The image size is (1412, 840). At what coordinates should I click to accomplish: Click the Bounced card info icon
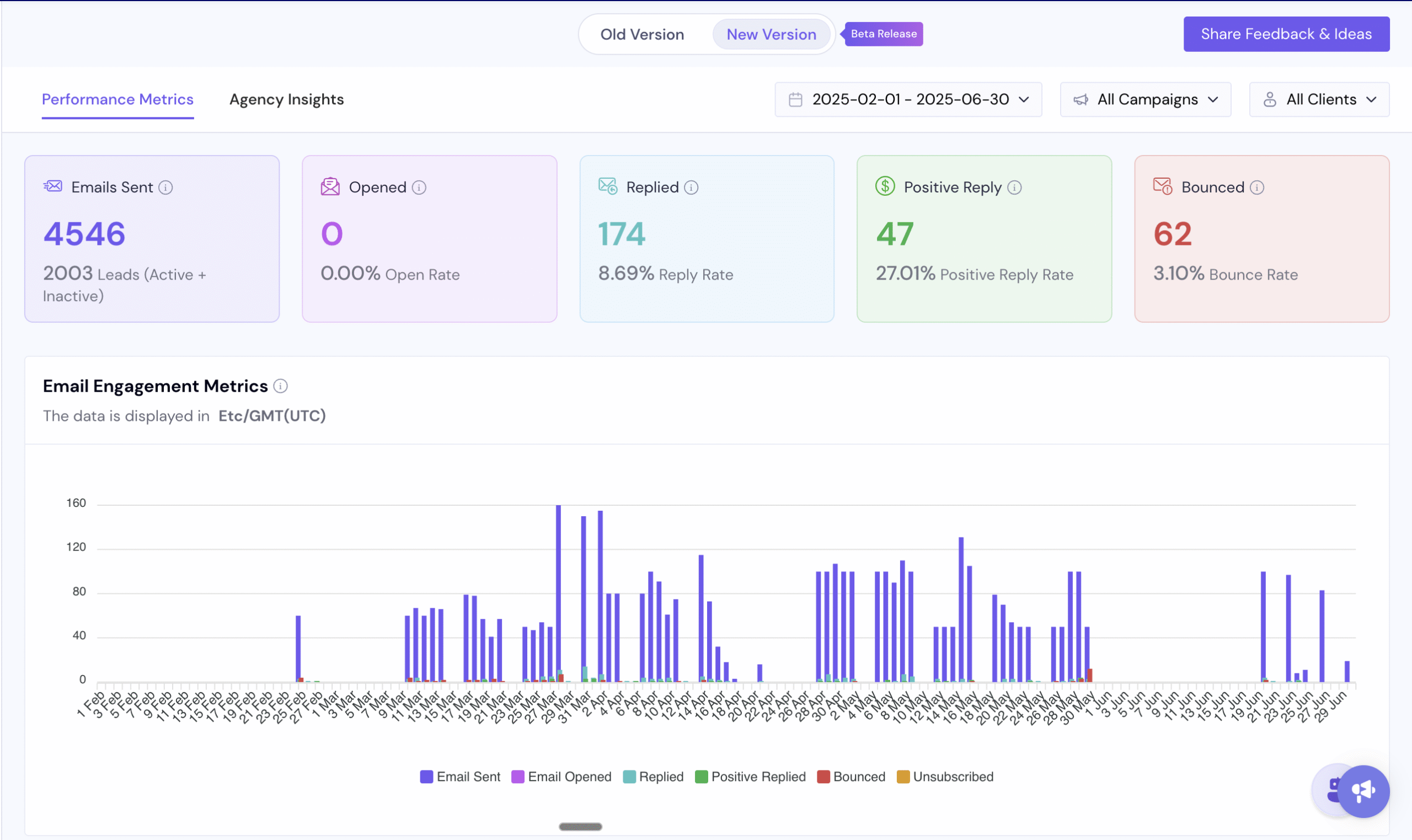(1257, 188)
